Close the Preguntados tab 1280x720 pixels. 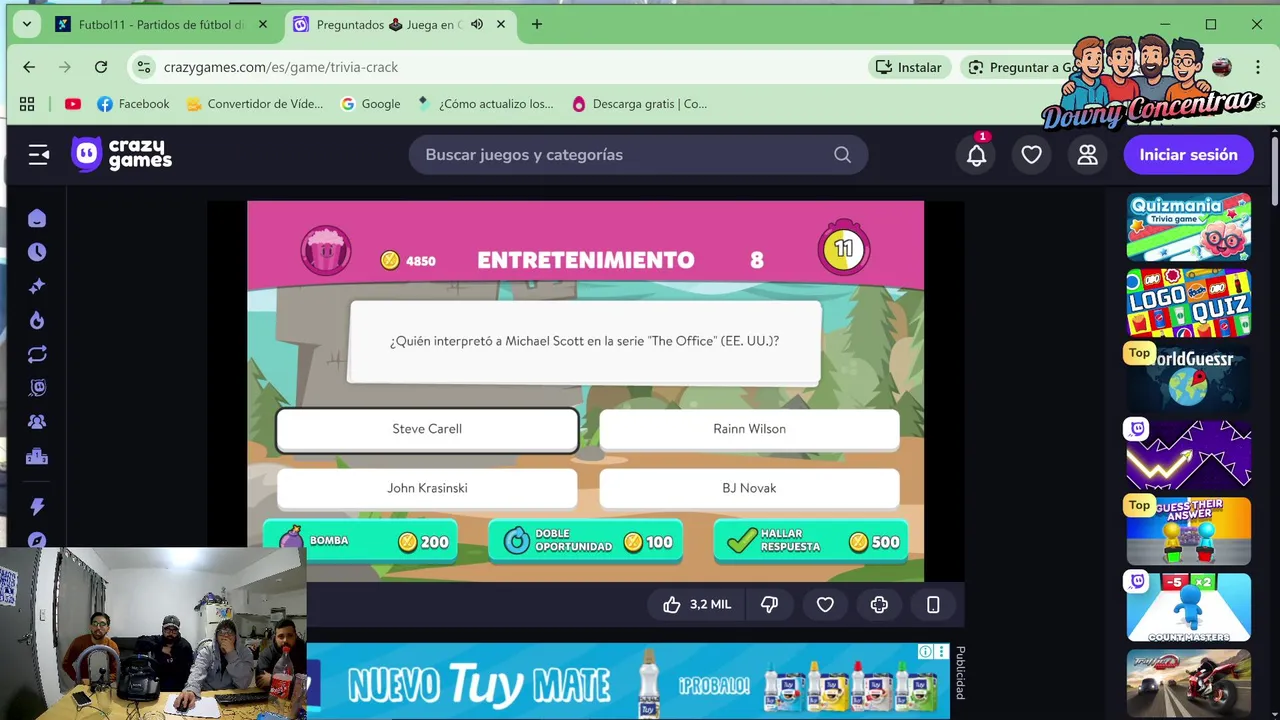[501, 25]
